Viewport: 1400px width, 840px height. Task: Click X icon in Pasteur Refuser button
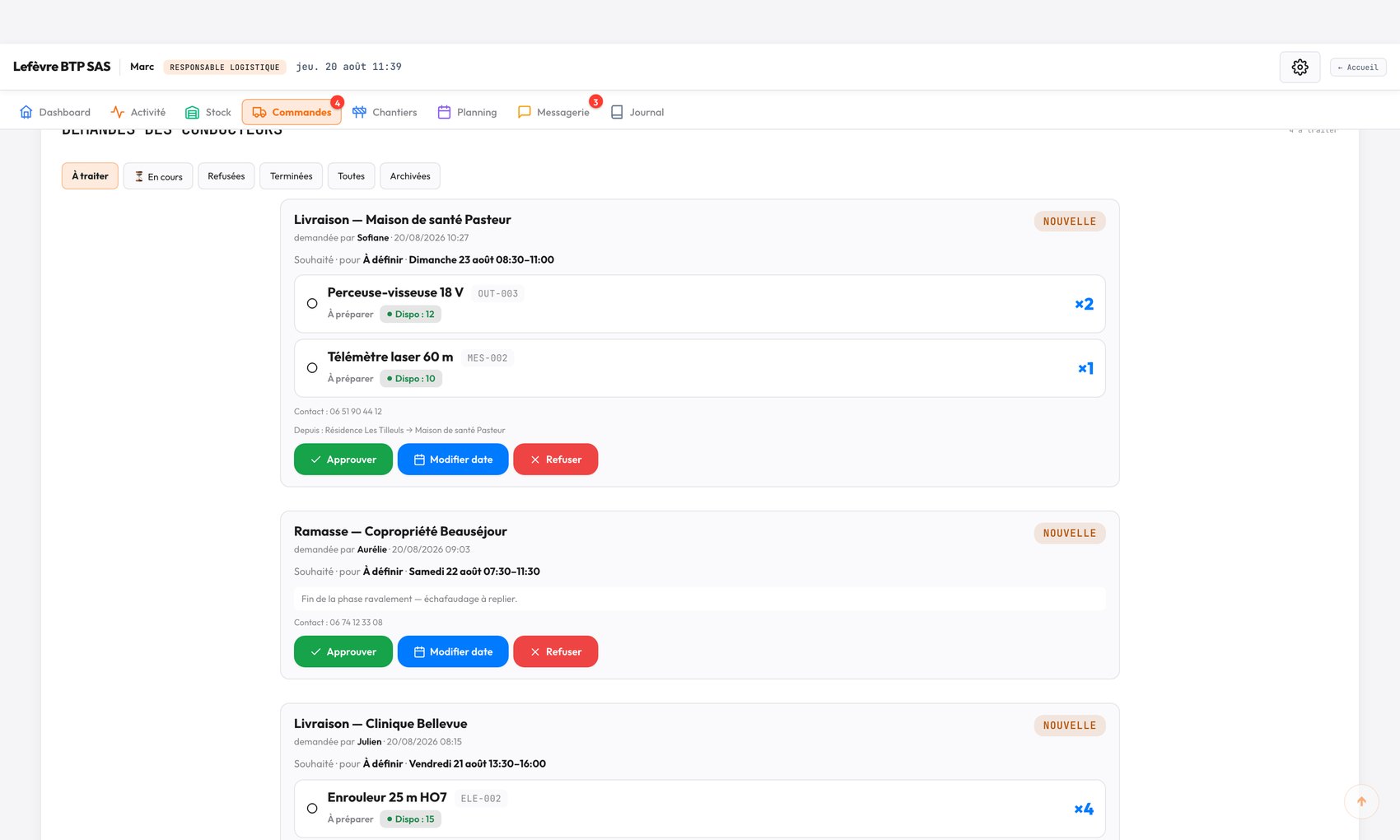tap(535, 460)
